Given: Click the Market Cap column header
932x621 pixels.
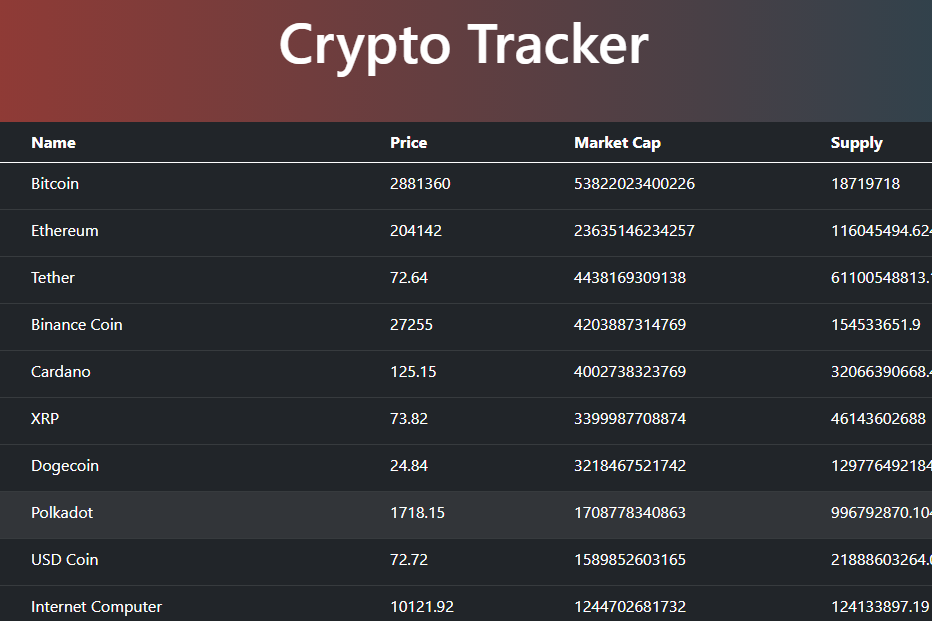Looking at the screenshot, I should 617,143.
